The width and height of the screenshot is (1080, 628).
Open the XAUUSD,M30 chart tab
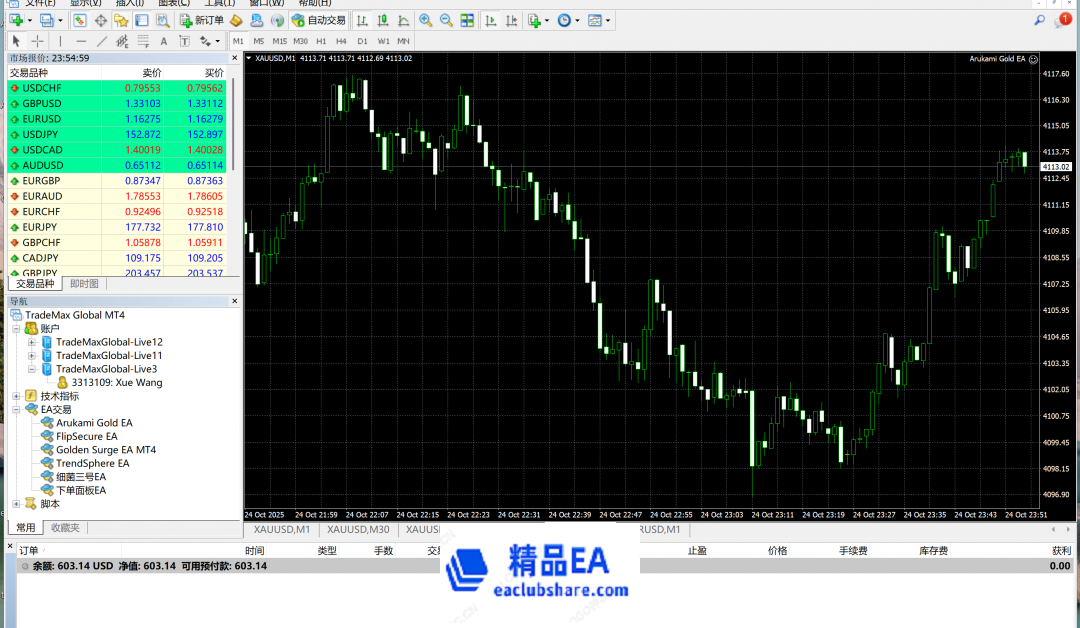tap(358, 530)
